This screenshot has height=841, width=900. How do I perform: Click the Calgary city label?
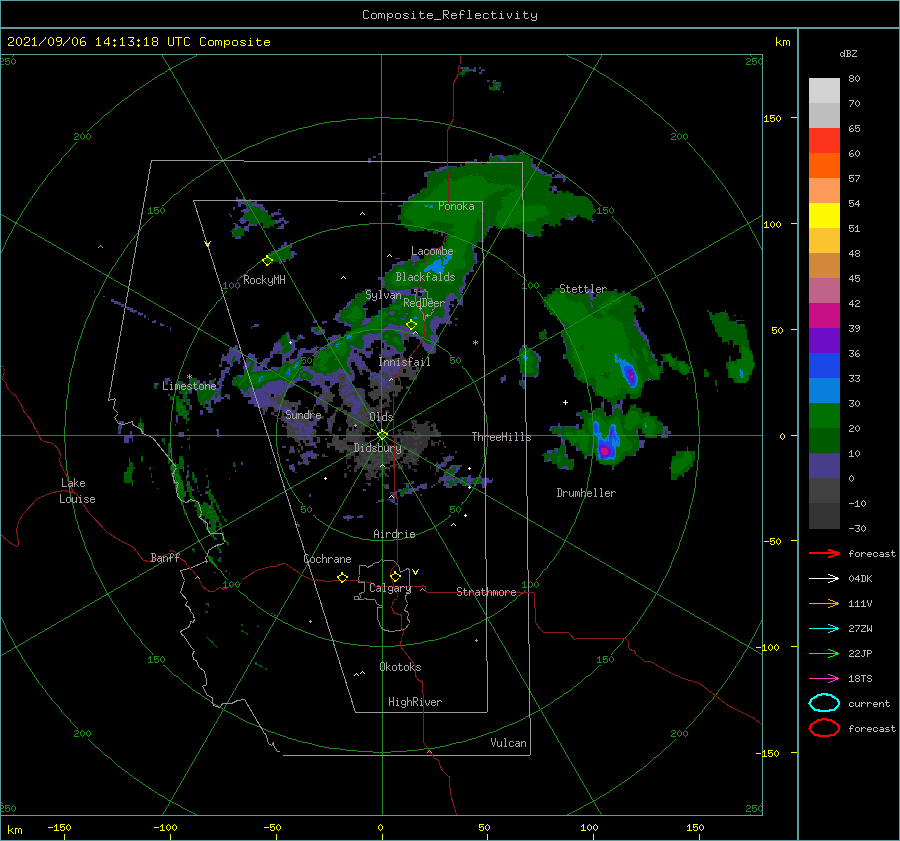click(x=390, y=588)
